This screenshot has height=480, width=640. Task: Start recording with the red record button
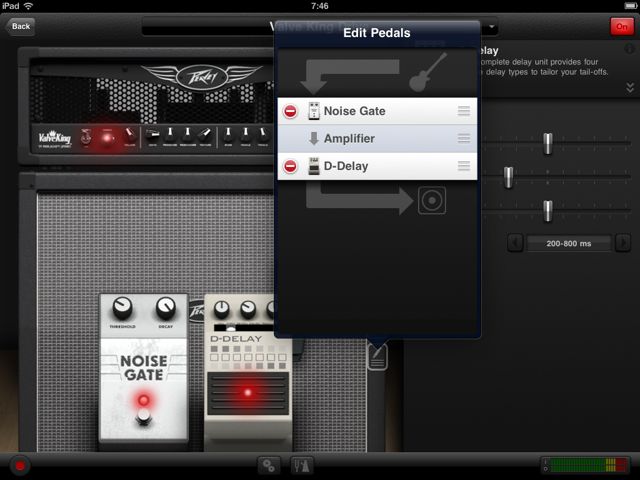tap(20, 466)
